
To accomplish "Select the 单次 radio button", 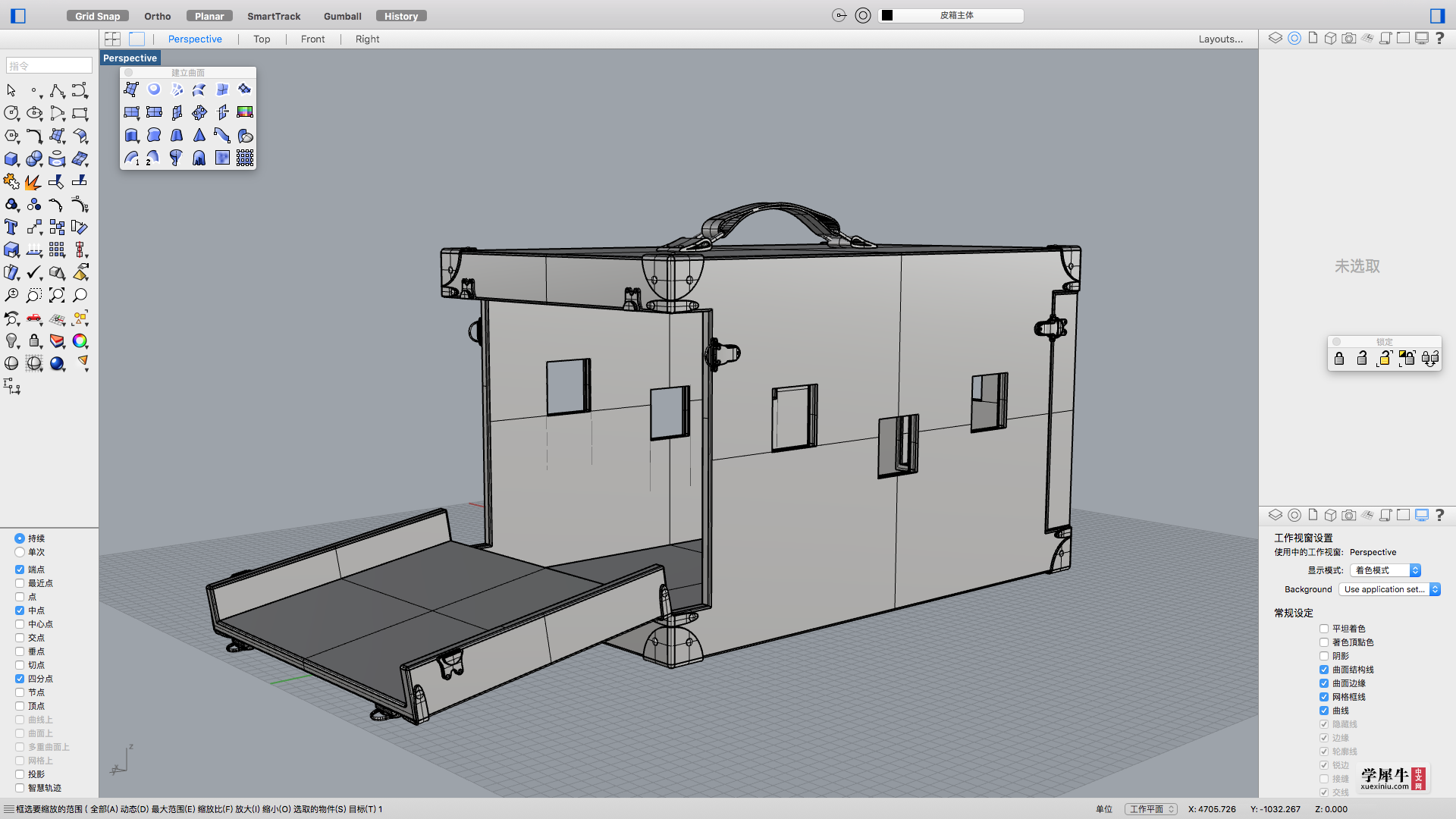I will [20, 552].
